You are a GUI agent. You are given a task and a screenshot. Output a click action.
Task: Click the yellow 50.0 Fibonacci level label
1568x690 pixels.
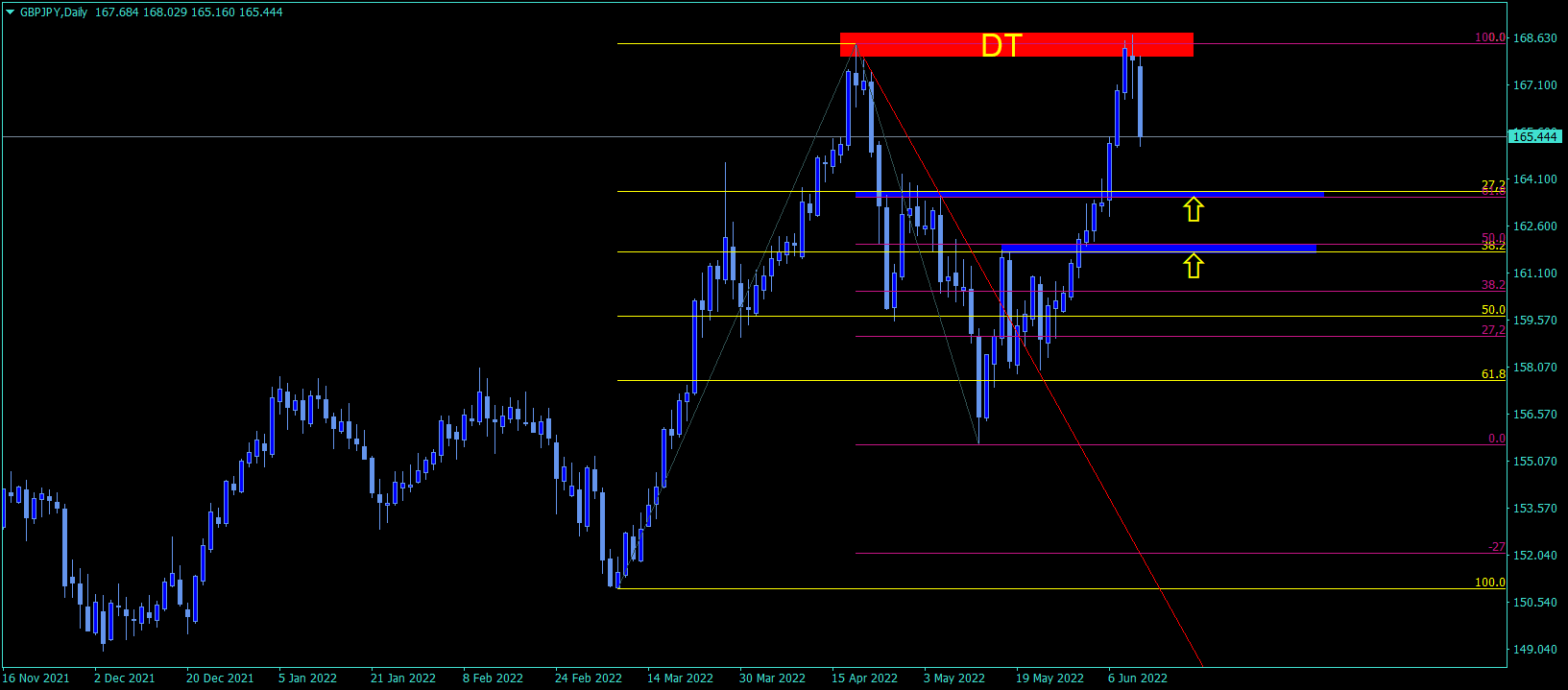pos(1493,310)
